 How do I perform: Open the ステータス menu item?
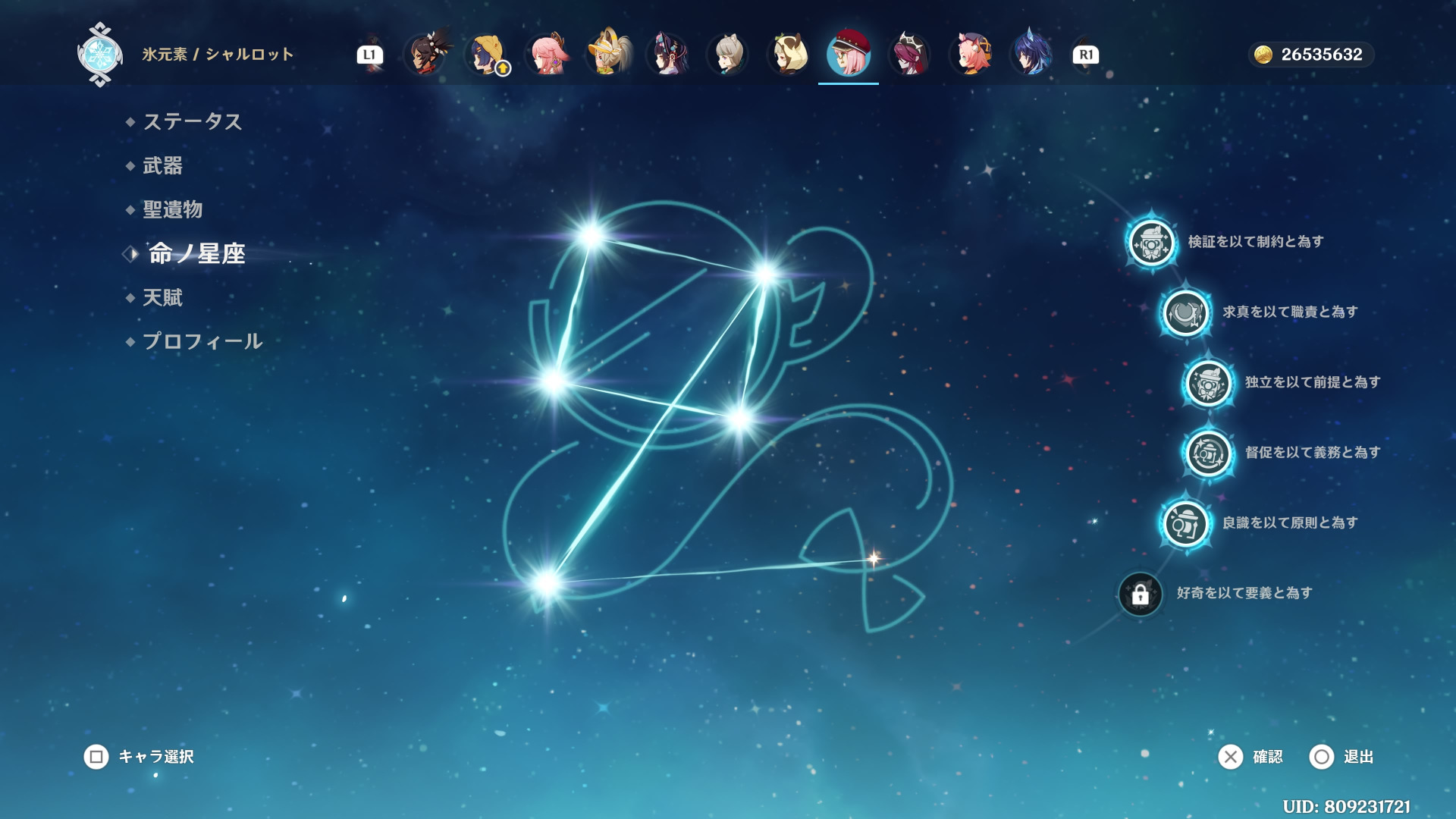click(x=193, y=121)
